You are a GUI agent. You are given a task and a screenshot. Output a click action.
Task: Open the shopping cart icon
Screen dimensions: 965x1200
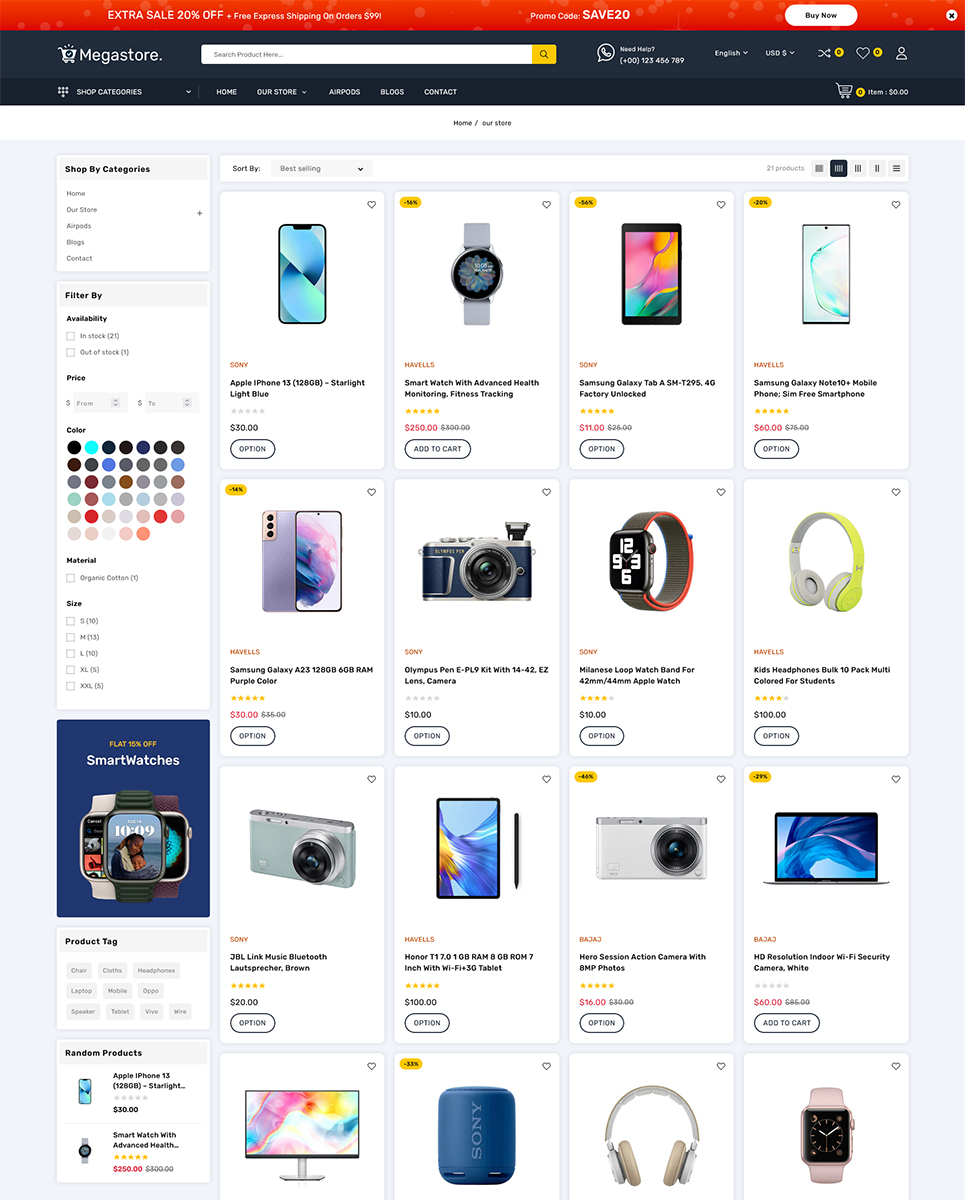point(844,91)
